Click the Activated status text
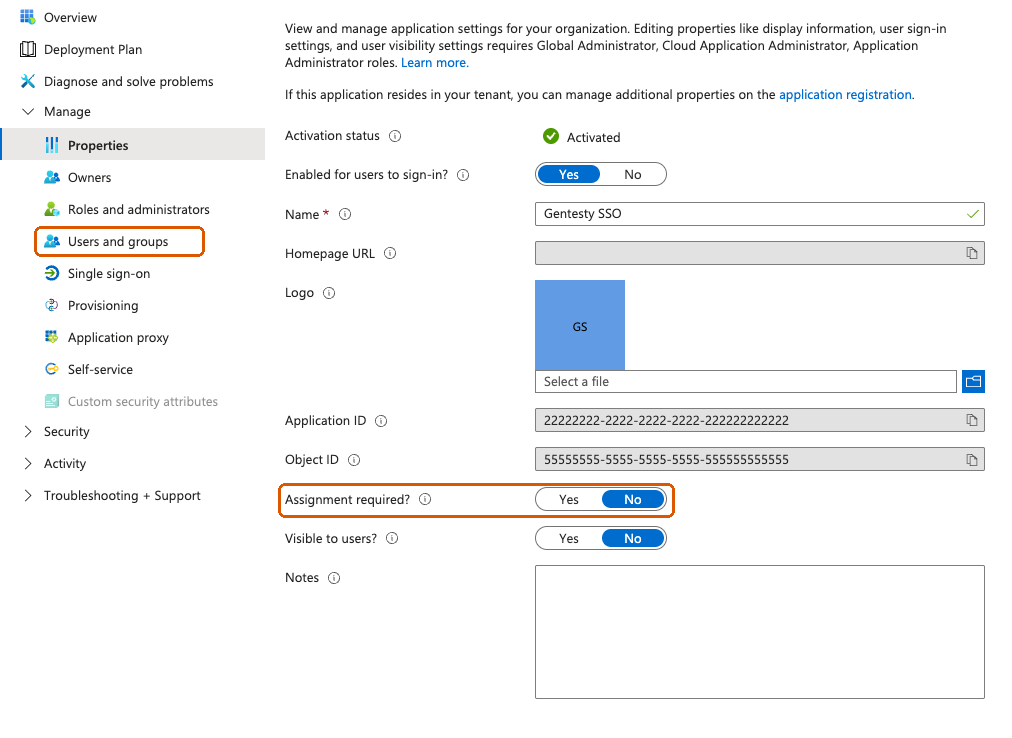This screenshot has height=738, width=1012. point(593,137)
